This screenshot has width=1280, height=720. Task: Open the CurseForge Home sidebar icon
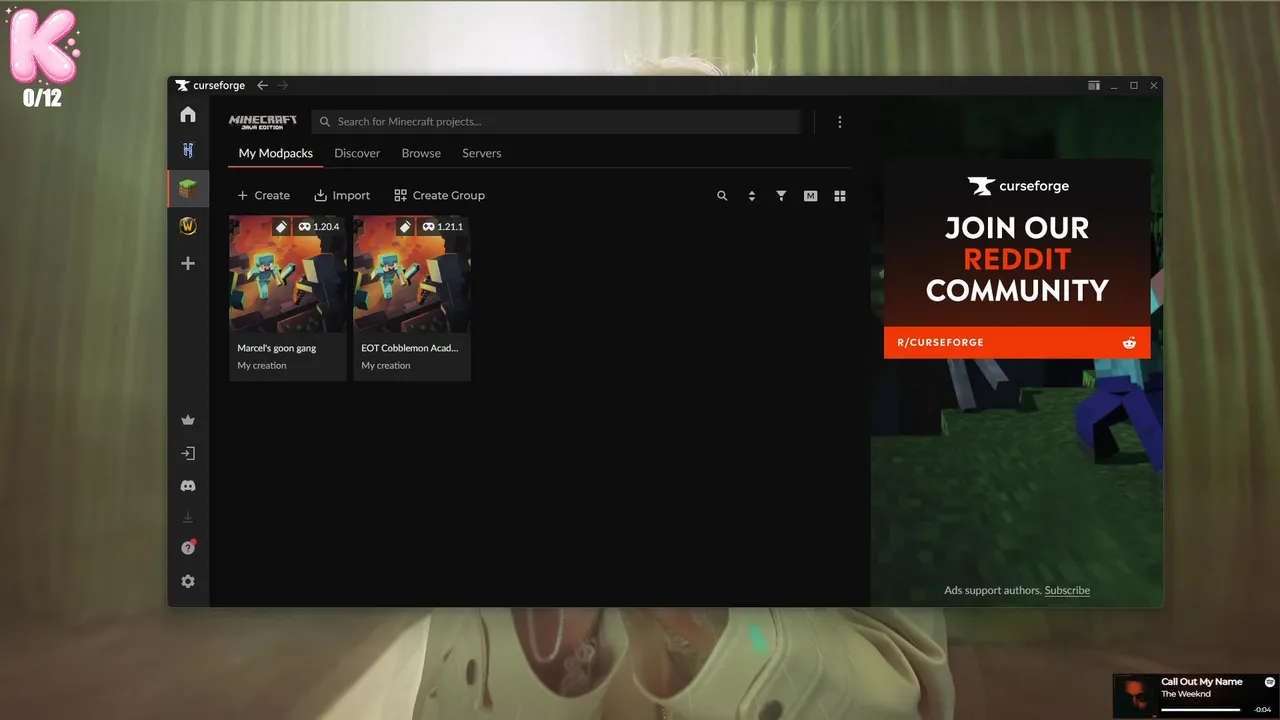pyautogui.click(x=188, y=114)
